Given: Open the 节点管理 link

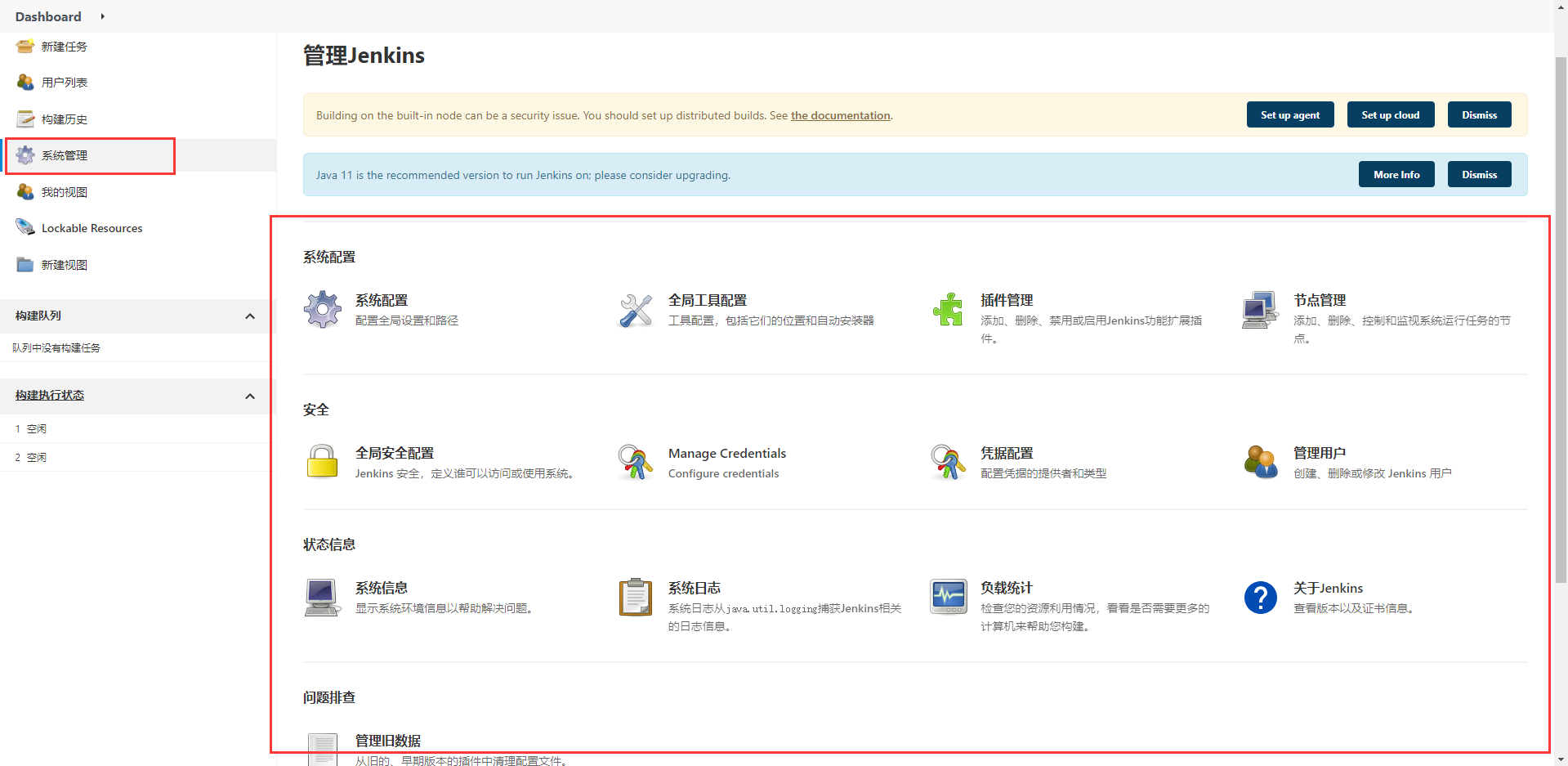Looking at the screenshot, I should click(1320, 300).
